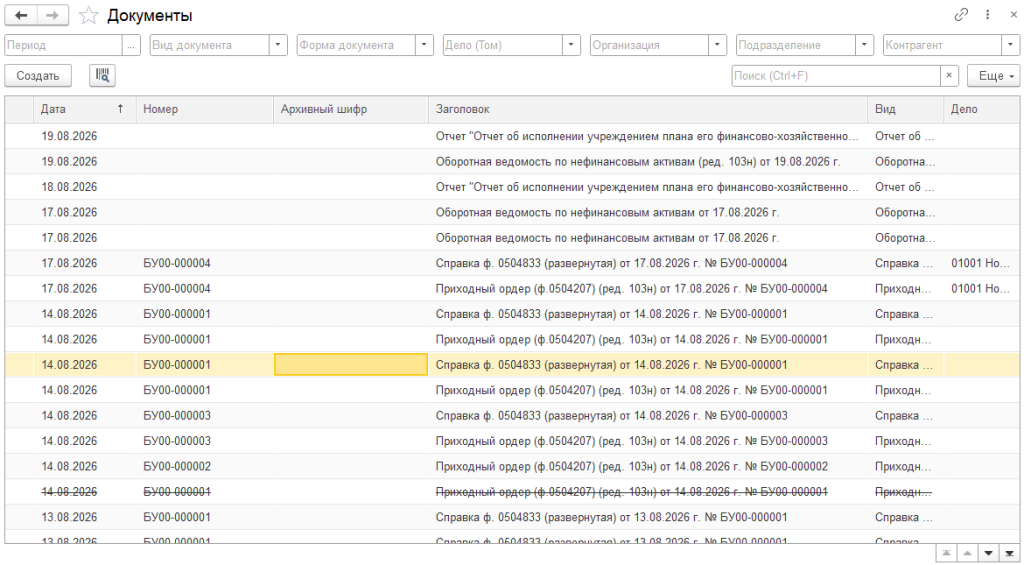Image resolution: width=1024 pixels, height=565 pixels.
Task: Click the Поиск (Ctrl+F) search field
Action: click(x=836, y=76)
